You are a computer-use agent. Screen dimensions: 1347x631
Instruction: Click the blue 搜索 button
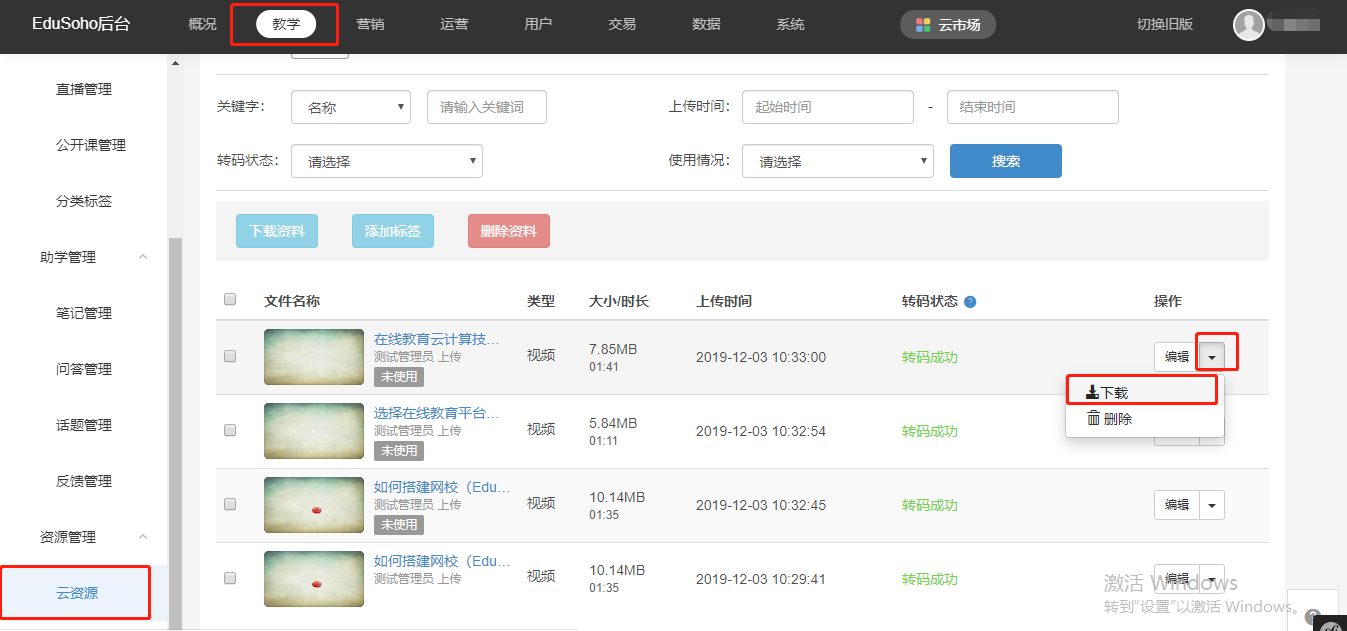1005,161
